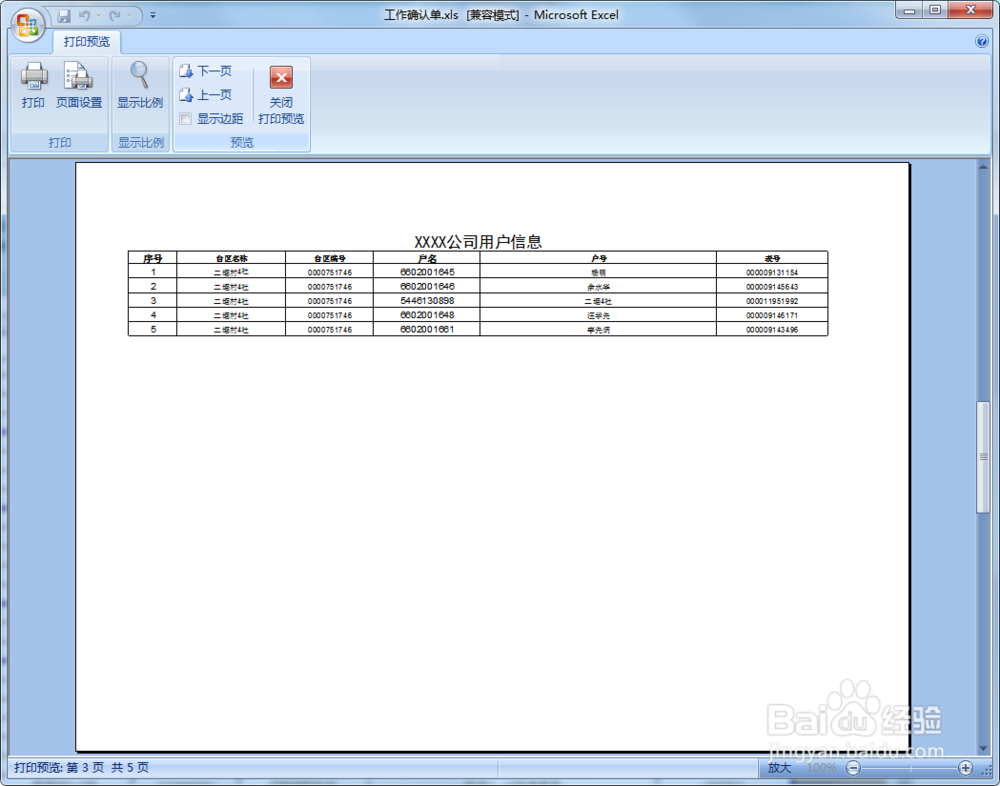Click cell 5446130898

[427, 300]
